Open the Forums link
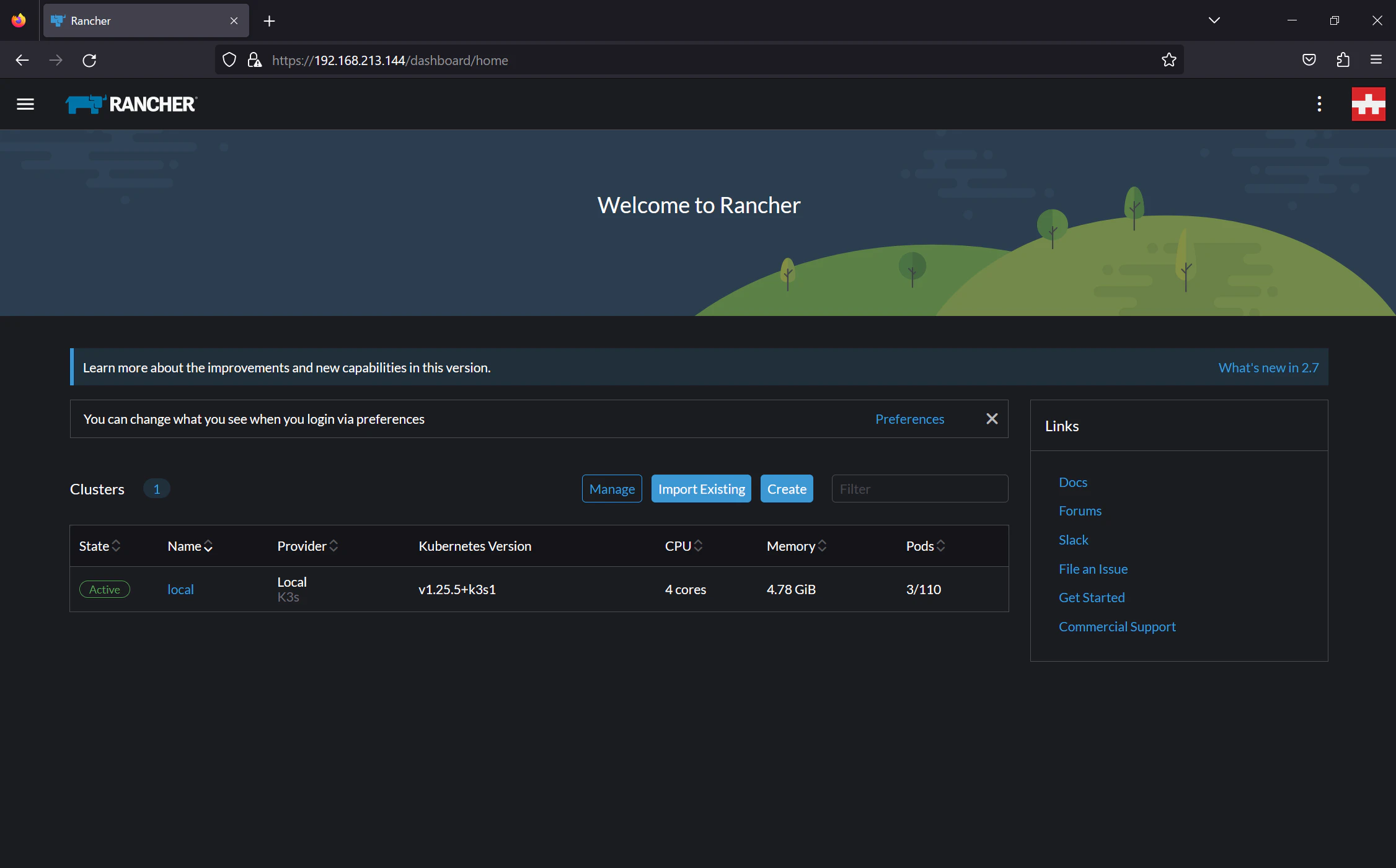Viewport: 1396px width, 868px height. click(x=1080, y=511)
